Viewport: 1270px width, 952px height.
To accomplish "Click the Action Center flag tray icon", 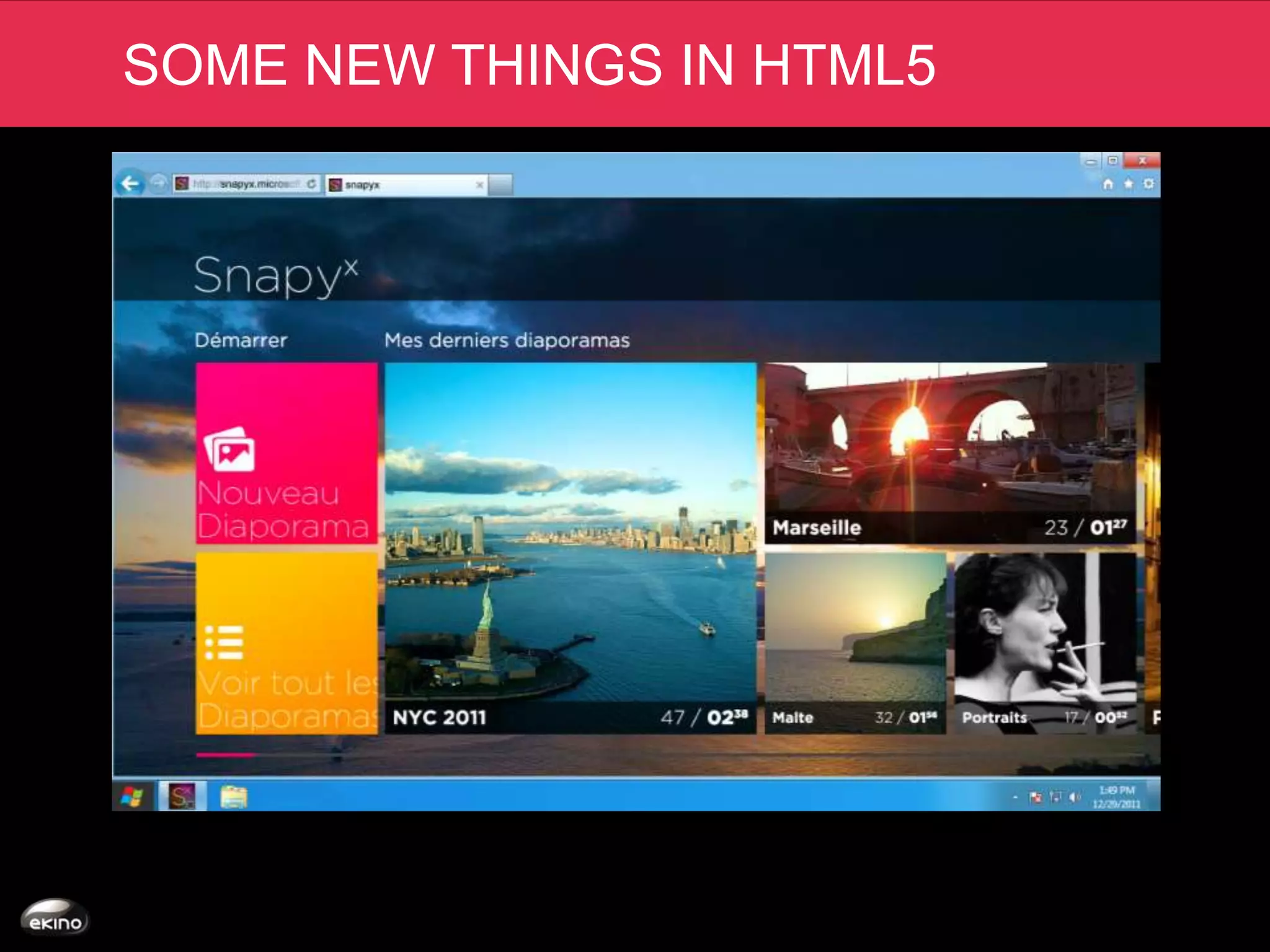I will (1036, 797).
